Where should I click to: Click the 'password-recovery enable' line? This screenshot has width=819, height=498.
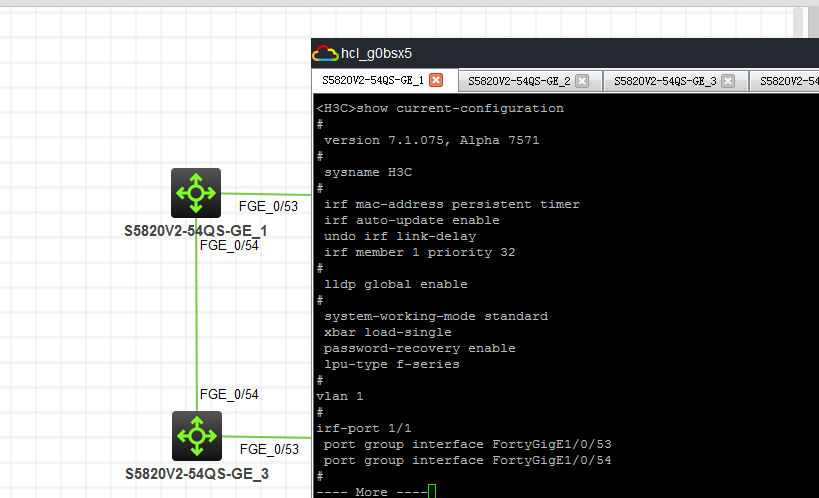419,348
